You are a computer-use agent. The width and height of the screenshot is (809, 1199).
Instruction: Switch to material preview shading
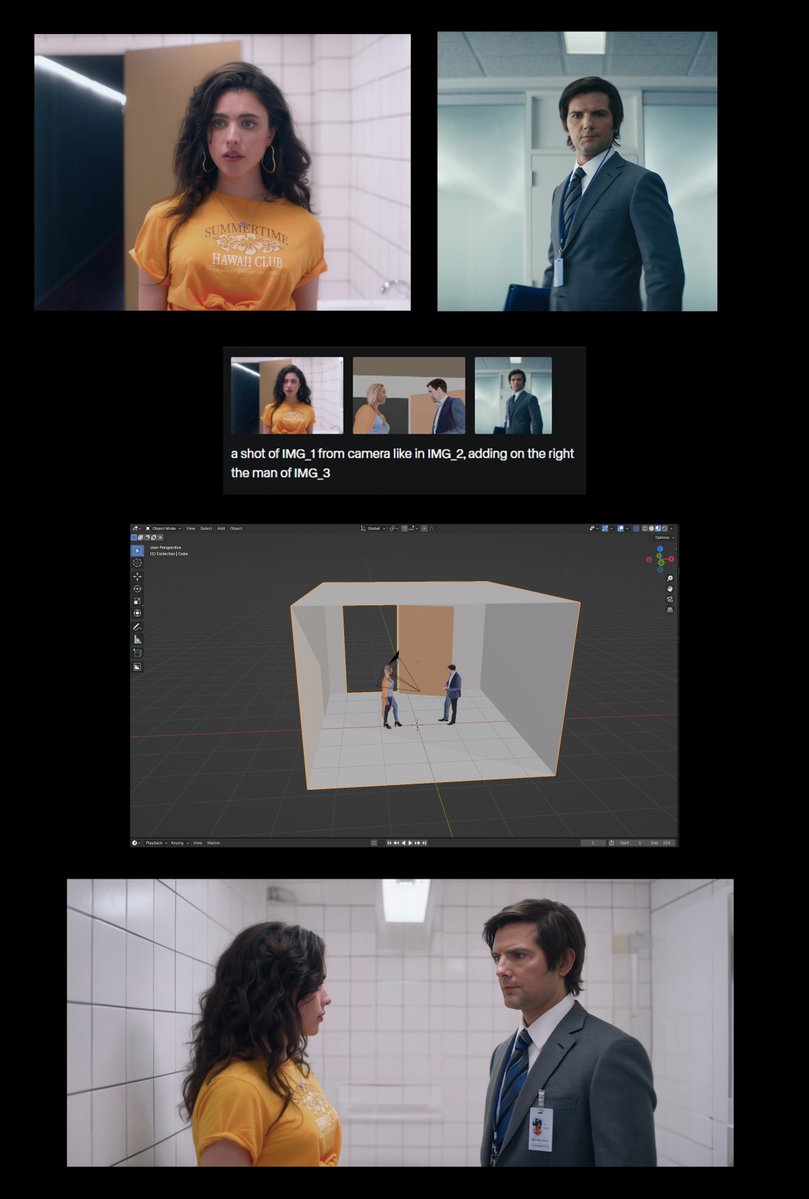[658, 528]
